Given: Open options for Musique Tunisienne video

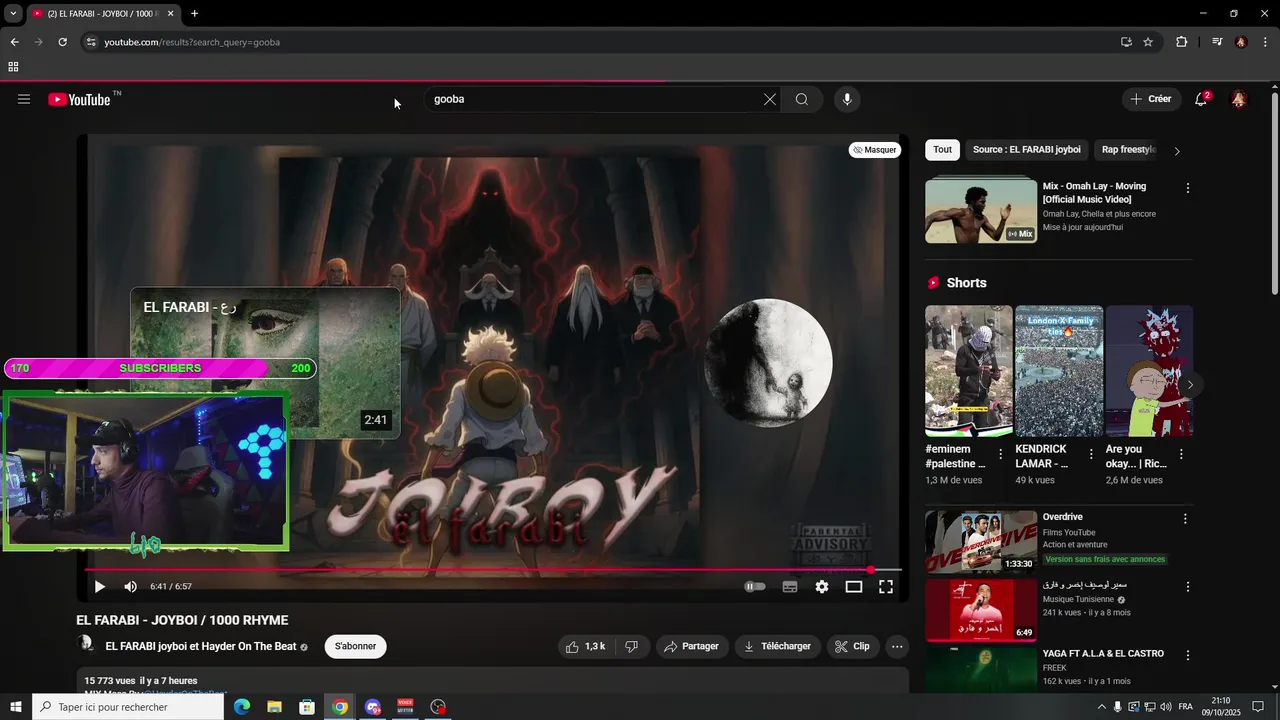Looking at the screenshot, I should click(x=1188, y=587).
